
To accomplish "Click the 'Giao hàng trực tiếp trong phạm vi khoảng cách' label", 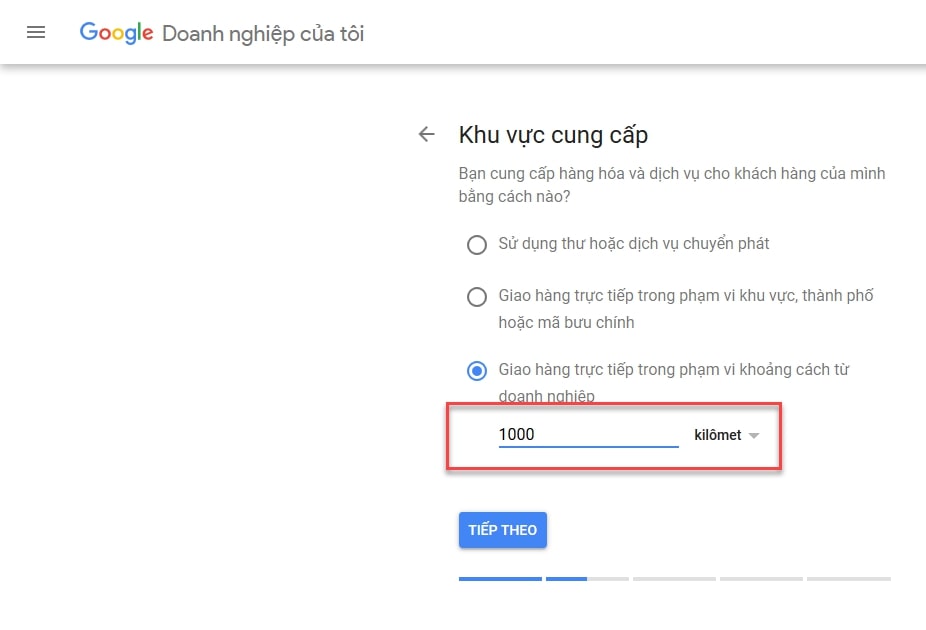I will 674,382.
